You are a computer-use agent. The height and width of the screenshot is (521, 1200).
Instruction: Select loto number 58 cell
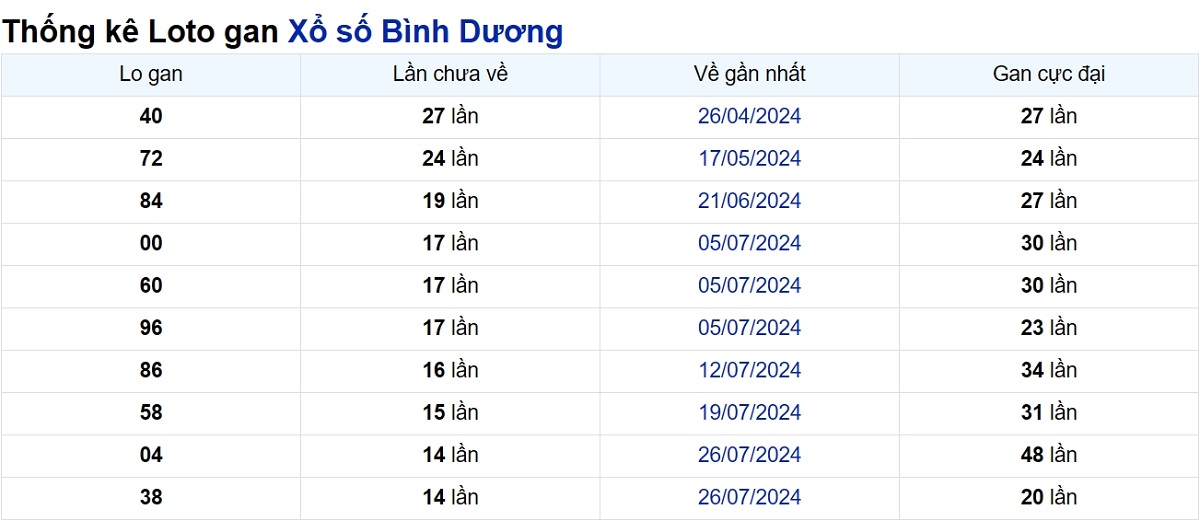pos(151,412)
